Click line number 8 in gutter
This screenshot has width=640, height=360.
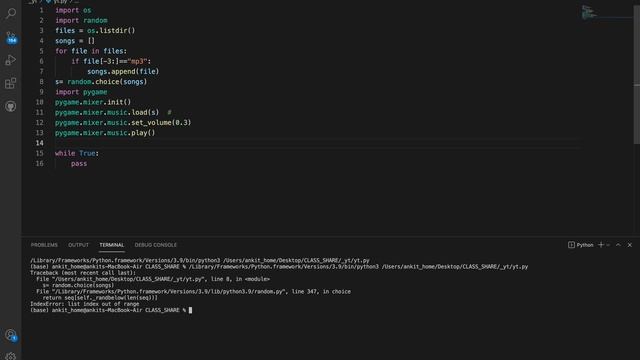[41, 82]
